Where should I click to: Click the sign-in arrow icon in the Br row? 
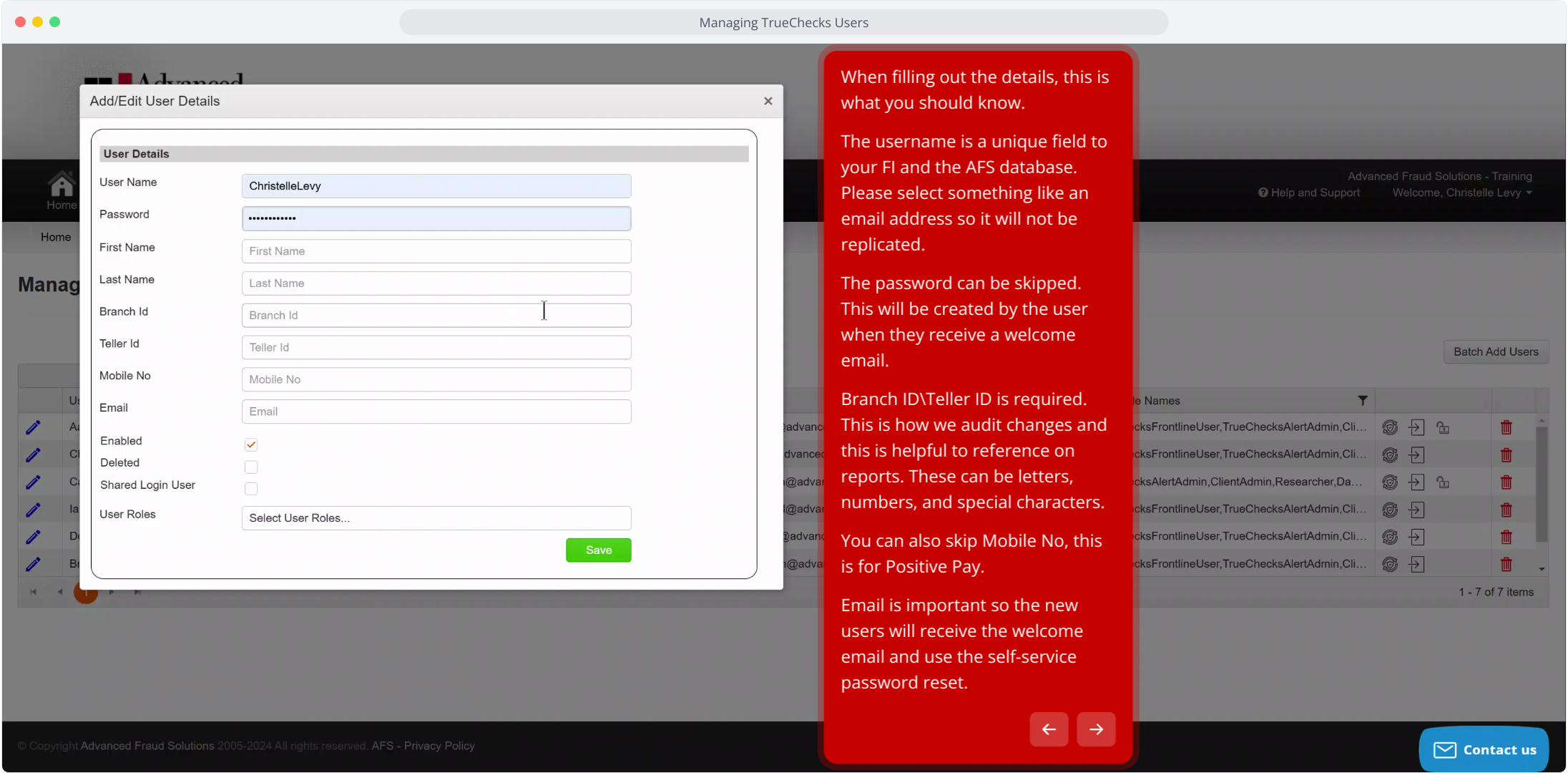(1416, 564)
